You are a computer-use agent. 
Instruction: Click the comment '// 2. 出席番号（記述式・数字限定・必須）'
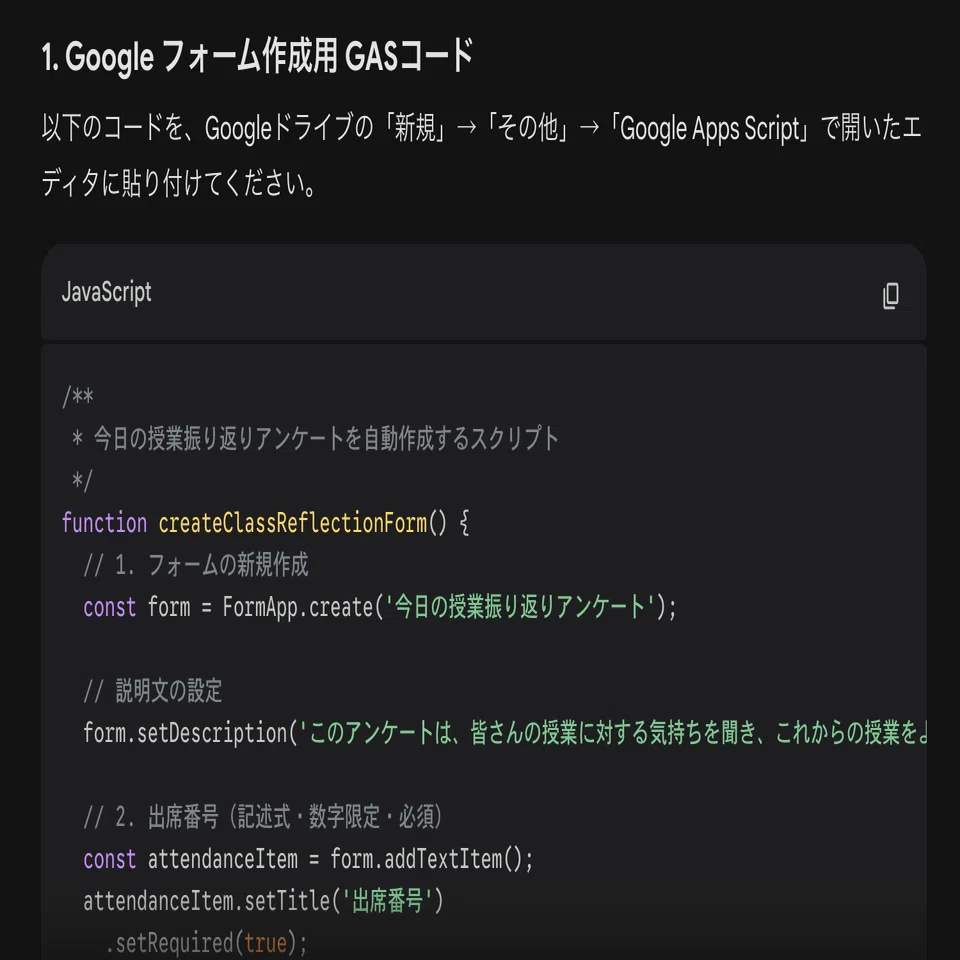pyautogui.click(x=263, y=817)
